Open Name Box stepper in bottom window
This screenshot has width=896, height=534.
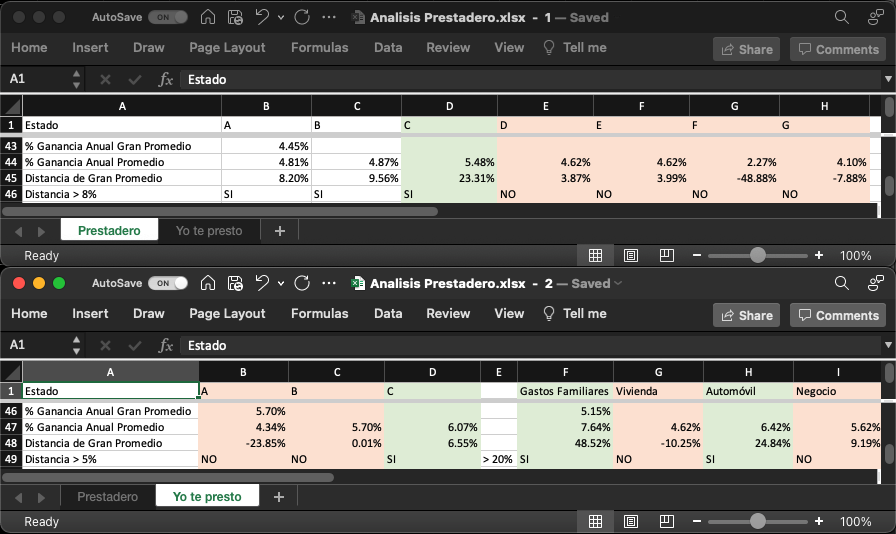pos(76,345)
